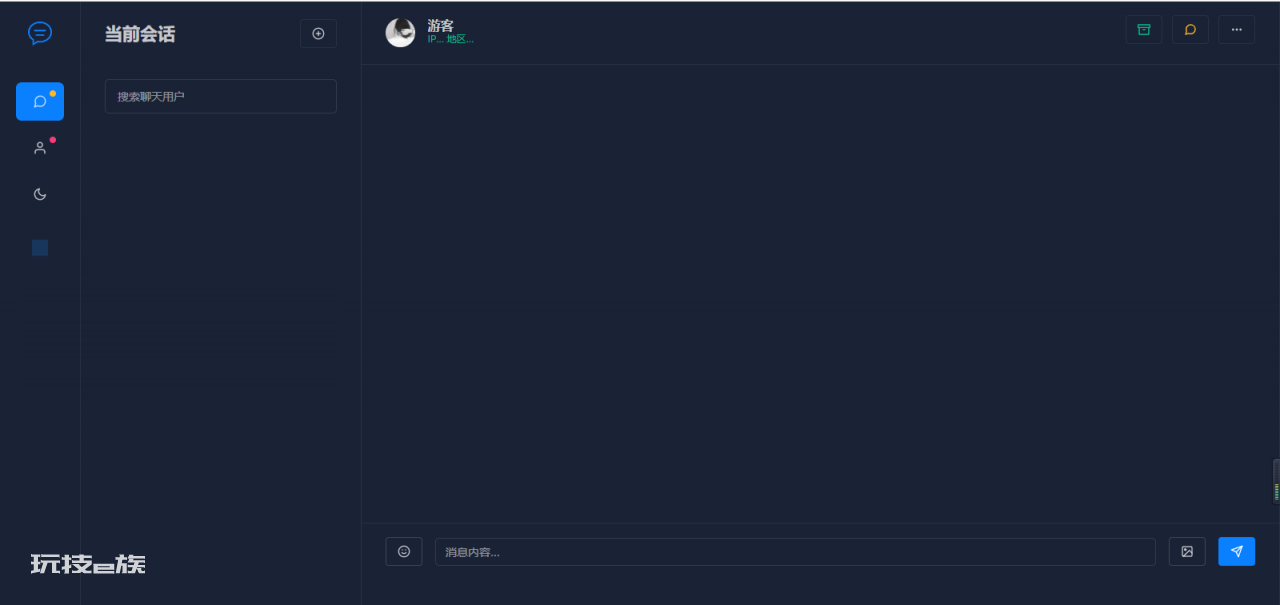Open the contacts person icon

[40, 148]
